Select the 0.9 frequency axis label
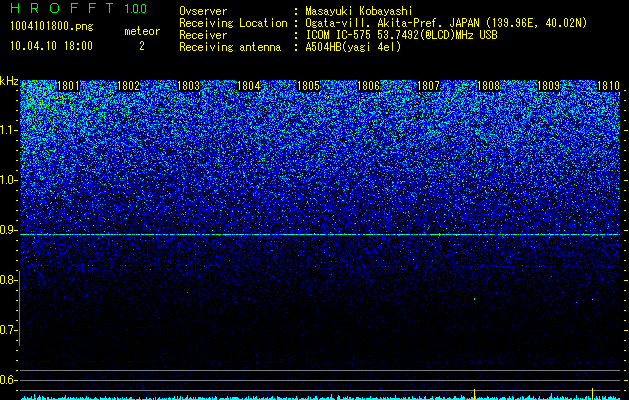629x400 pixels. [x=8, y=230]
